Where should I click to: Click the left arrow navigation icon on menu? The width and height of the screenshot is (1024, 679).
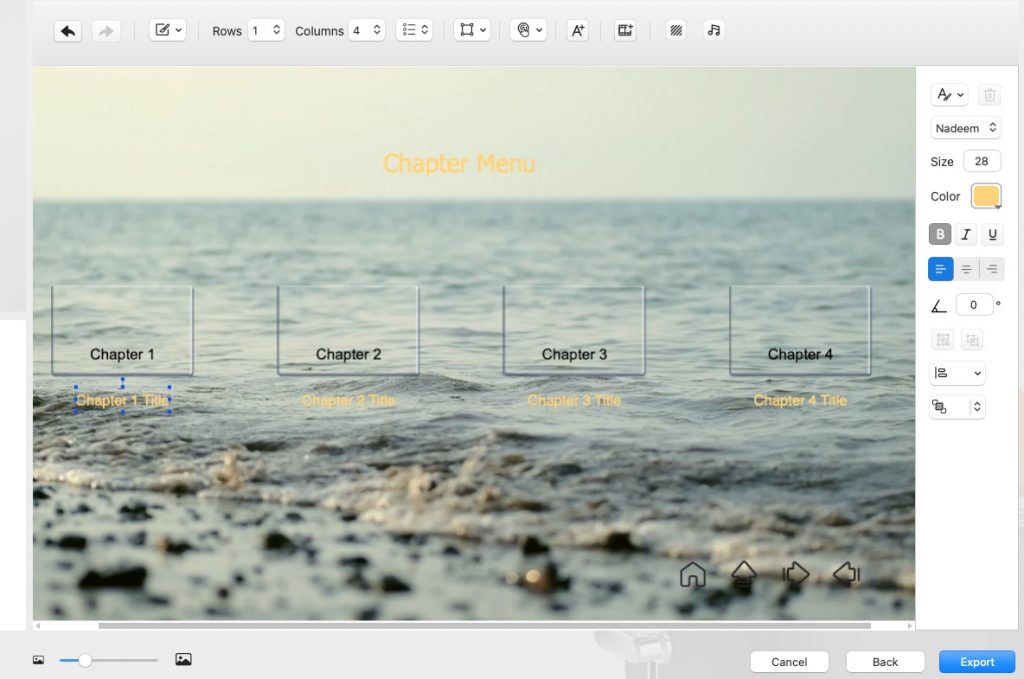846,574
